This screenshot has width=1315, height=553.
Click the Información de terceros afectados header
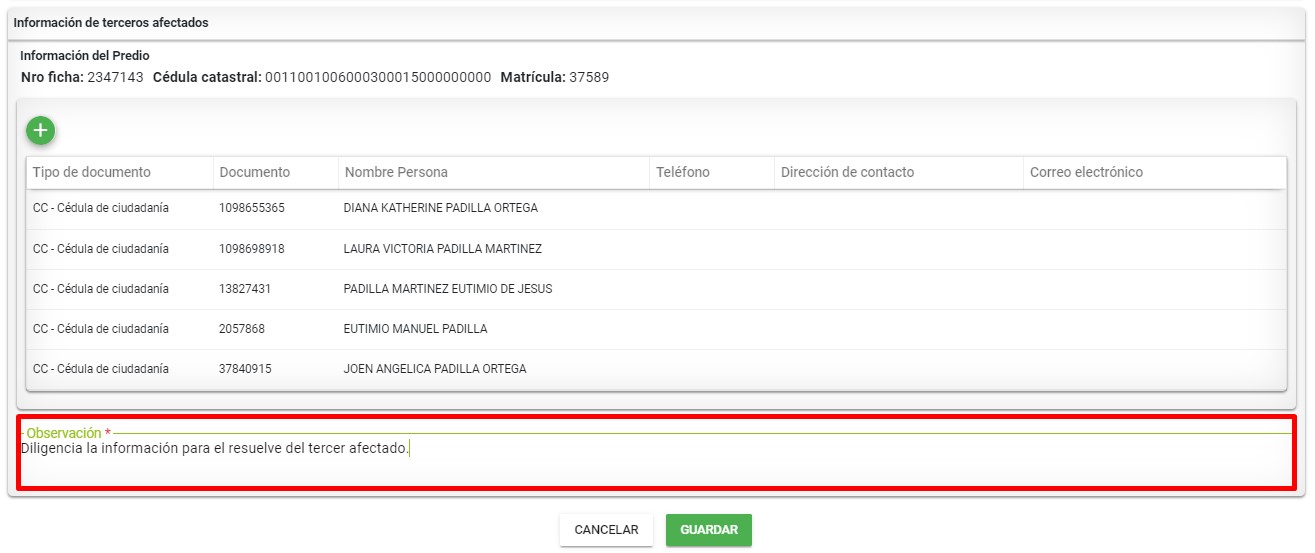[x=111, y=23]
